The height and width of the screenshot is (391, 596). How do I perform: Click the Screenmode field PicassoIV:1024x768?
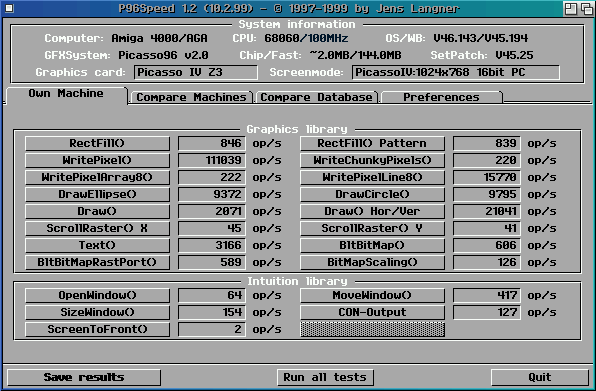(x=455, y=72)
